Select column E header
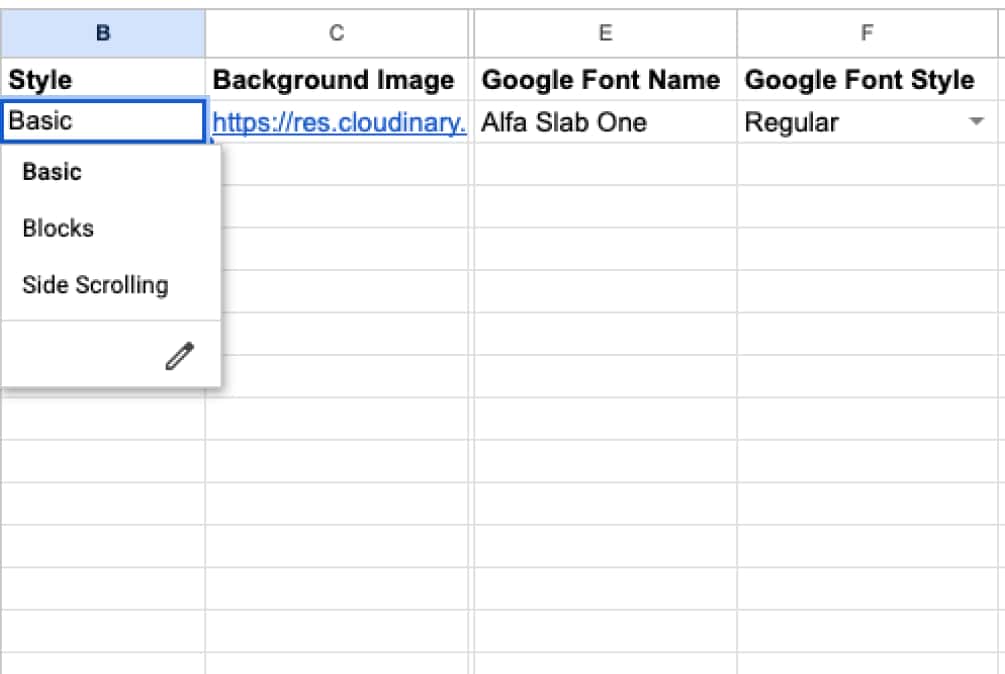The image size is (1005, 674). click(x=605, y=33)
